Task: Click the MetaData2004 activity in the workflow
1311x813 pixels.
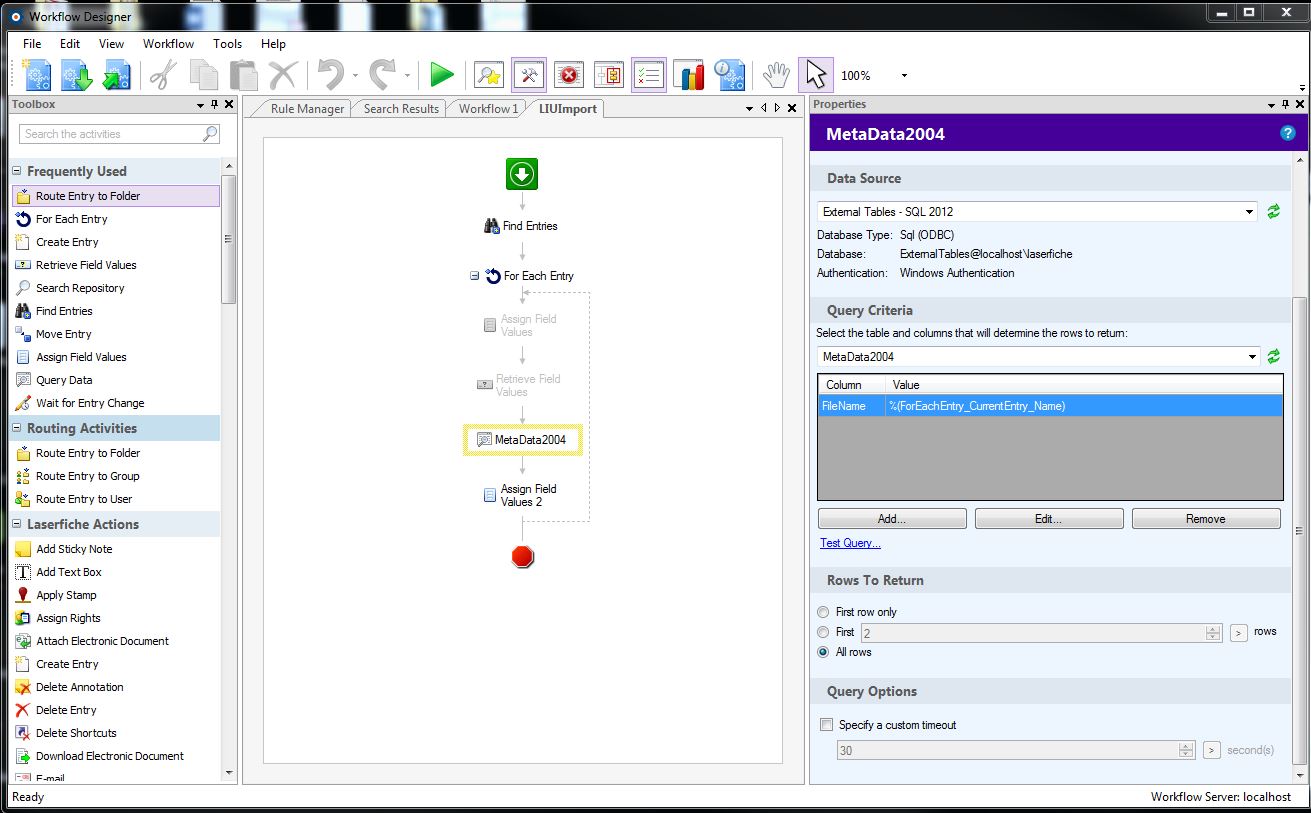Action: (522, 440)
